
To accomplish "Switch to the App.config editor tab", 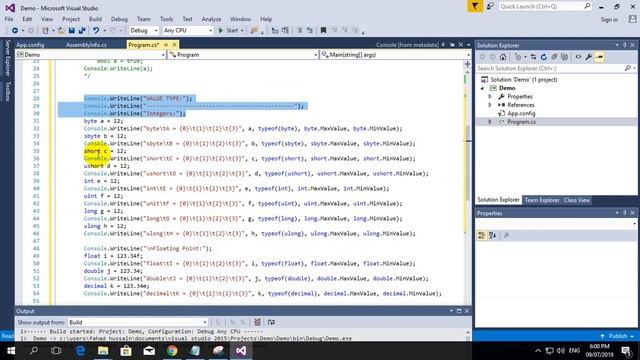I will coord(30,45).
